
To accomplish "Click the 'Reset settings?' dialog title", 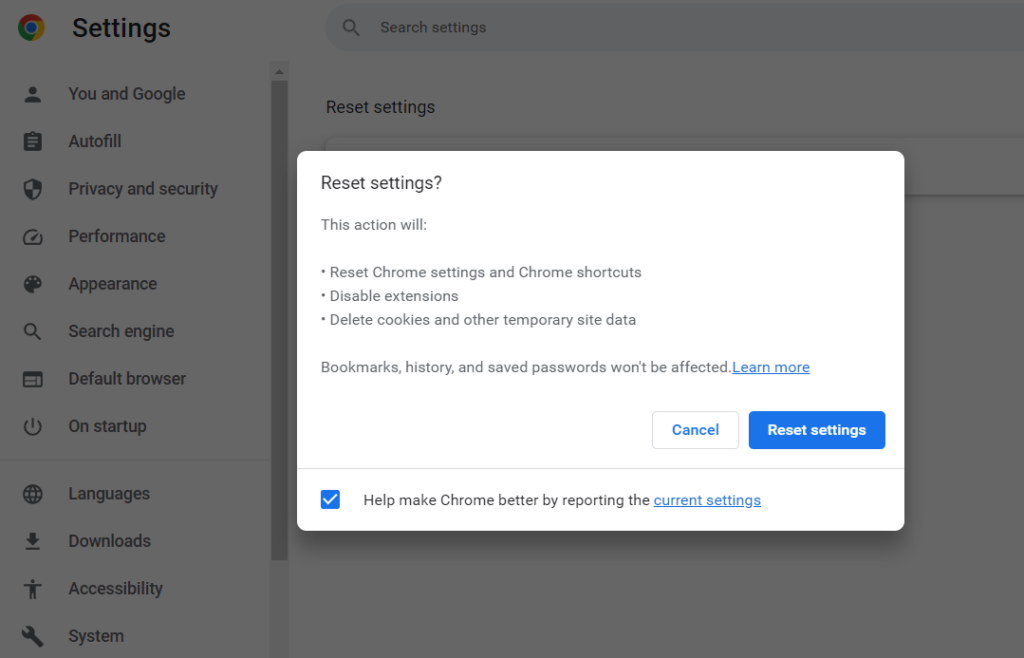I will point(381,183).
